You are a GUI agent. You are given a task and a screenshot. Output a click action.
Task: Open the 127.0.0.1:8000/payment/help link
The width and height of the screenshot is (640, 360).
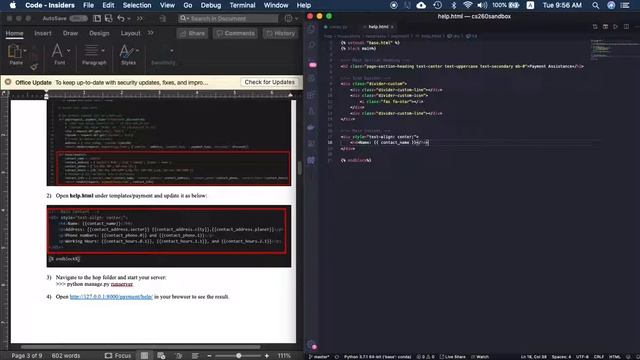111,297
